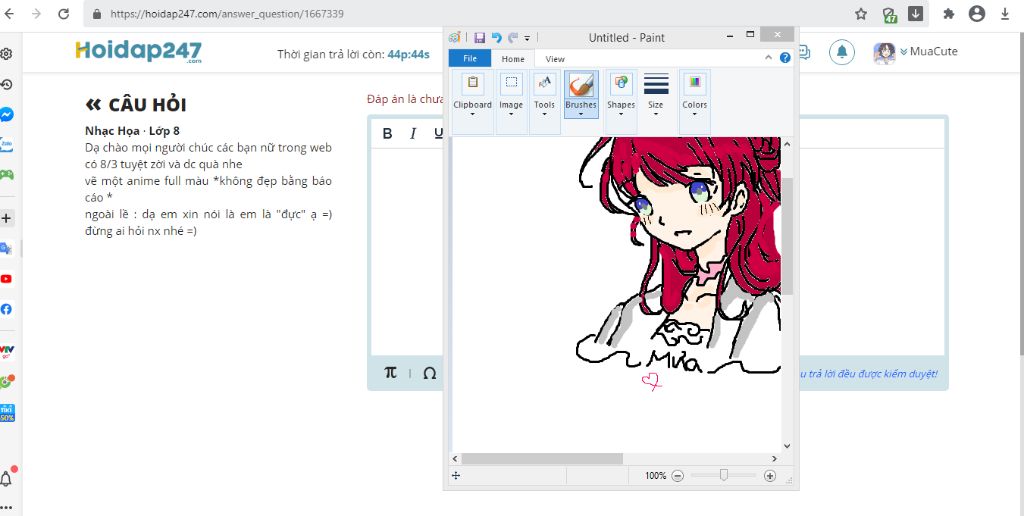Insert formula with the π button
The image size is (1024, 516).
coord(391,373)
